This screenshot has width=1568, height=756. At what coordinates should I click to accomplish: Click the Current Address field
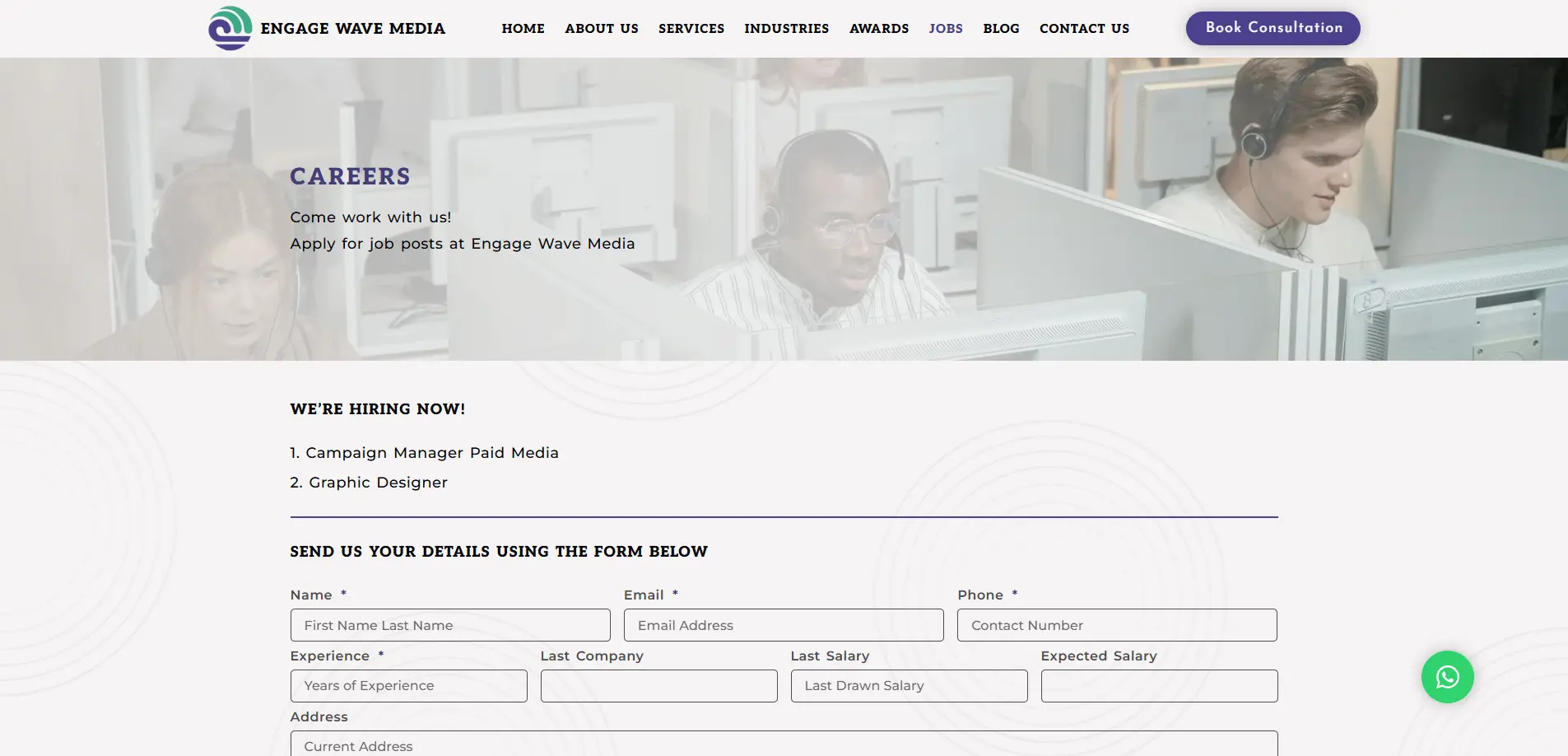tap(784, 744)
